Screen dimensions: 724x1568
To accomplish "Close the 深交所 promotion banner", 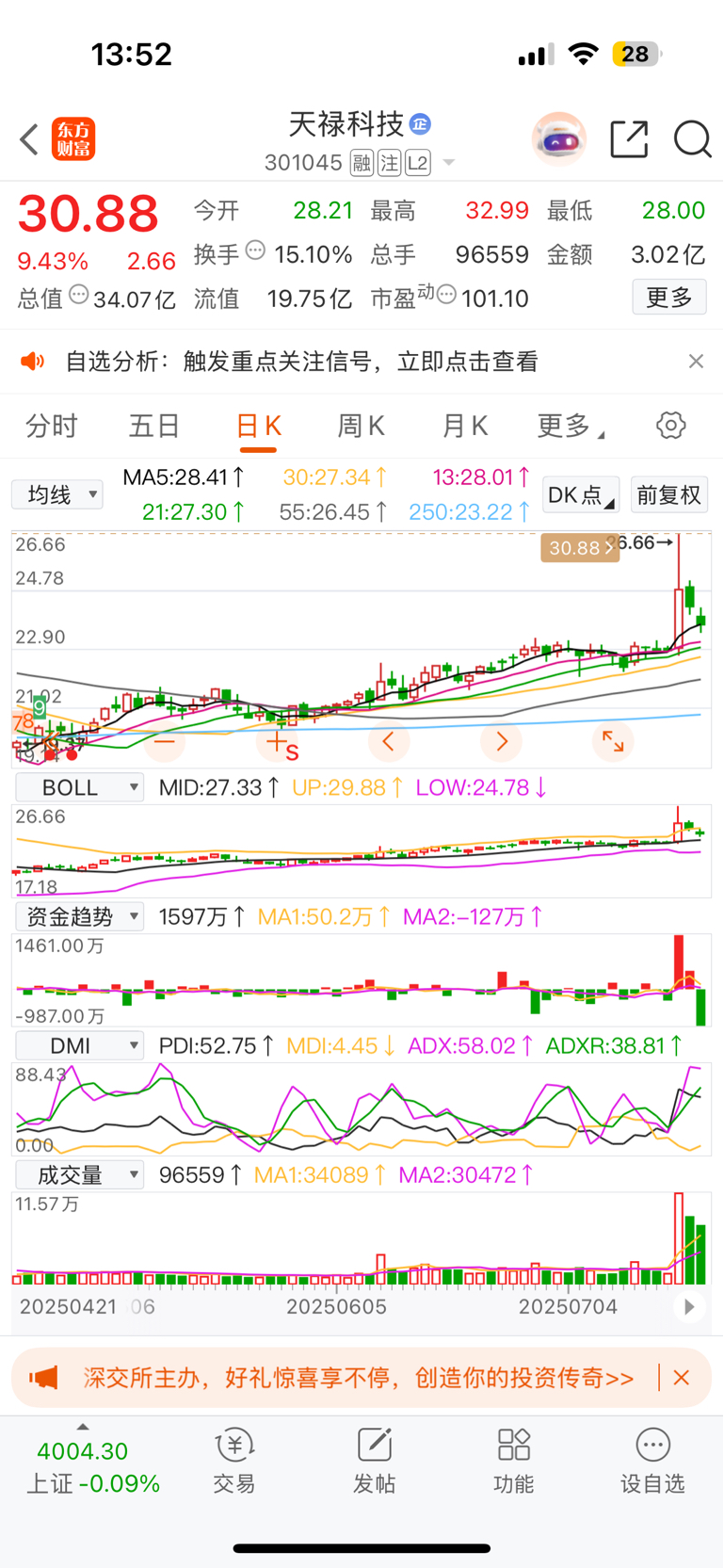I will click(x=682, y=1378).
